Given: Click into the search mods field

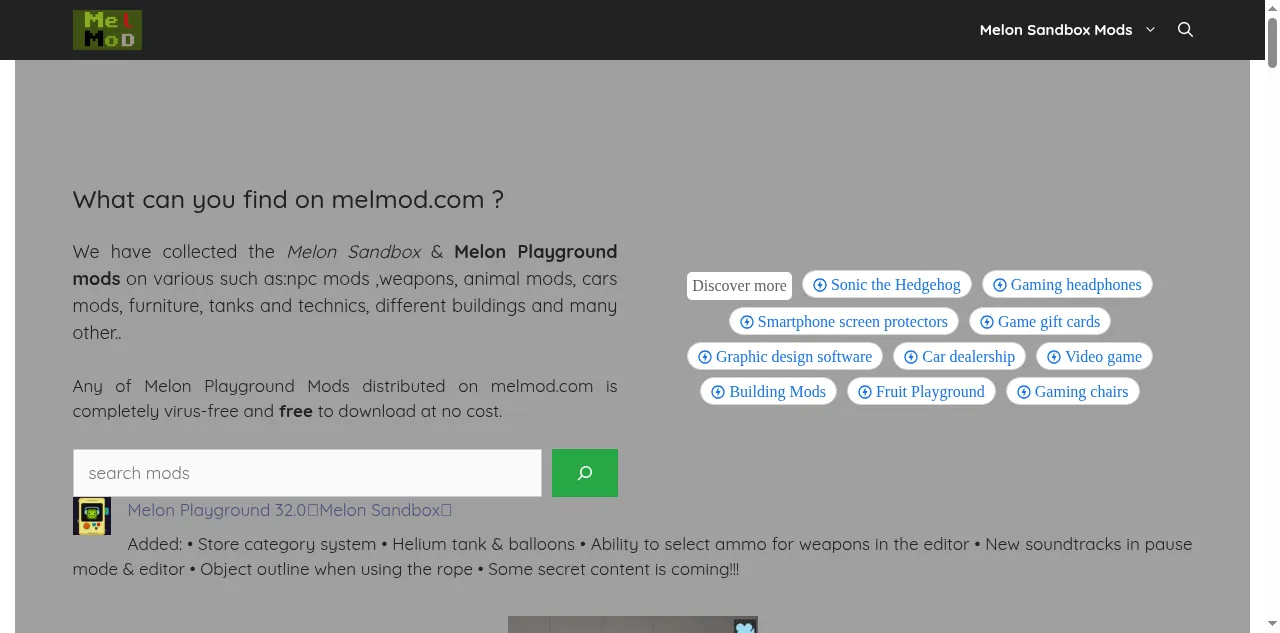Looking at the screenshot, I should pos(307,473).
